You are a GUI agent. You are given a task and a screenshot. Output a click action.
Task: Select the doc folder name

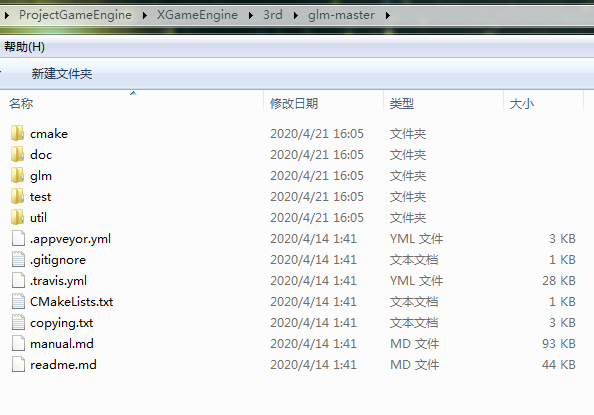(41, 155)
